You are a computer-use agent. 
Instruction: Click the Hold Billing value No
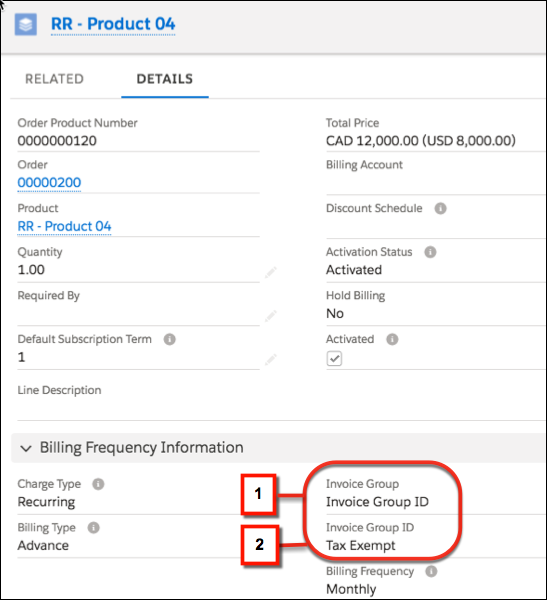click(335, 313)
